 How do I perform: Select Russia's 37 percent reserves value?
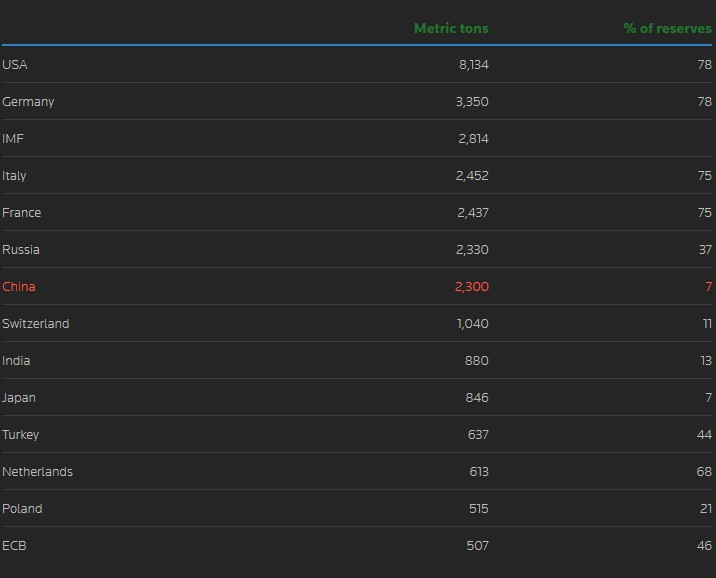click(x=704, y=250)
